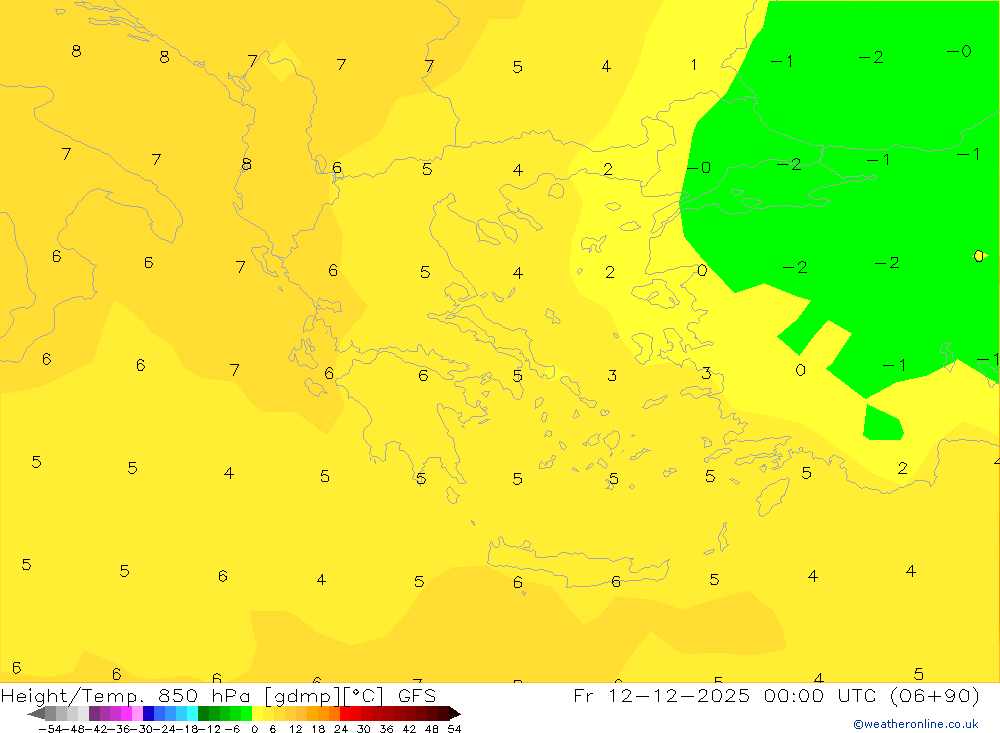Click the '00:00 UTC (06+90)' time label
The height and width of the screenshot is (733, 1000).
[872, 695]
